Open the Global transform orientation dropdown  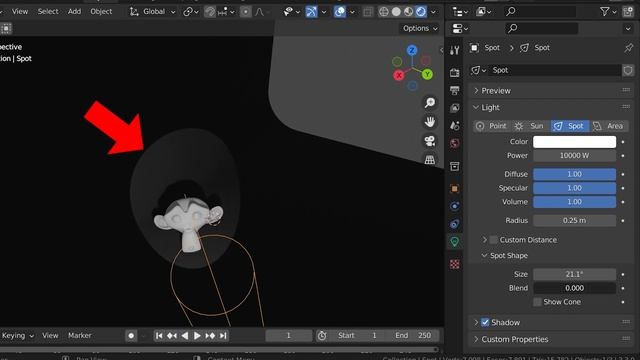(153, 12)
